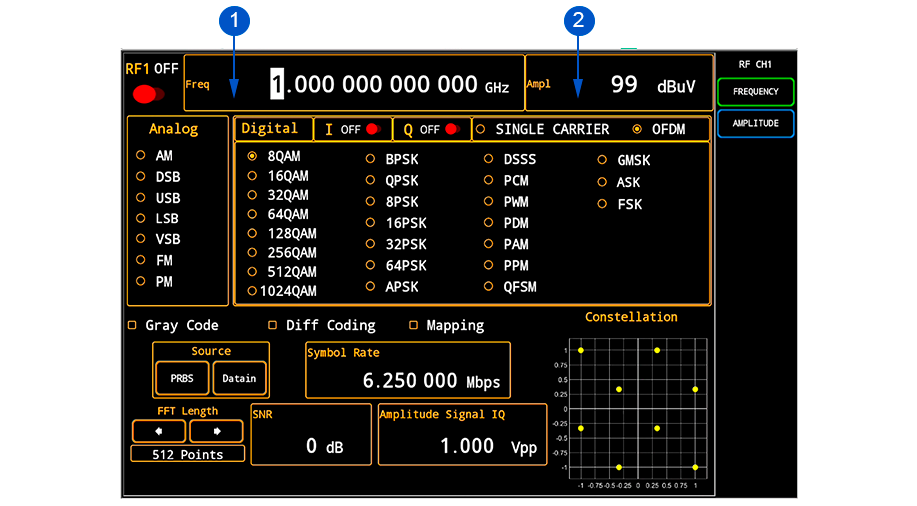Select 8PSK modulation
The width and height of the screenshot is (917, 506).
[x=370, y=201]
